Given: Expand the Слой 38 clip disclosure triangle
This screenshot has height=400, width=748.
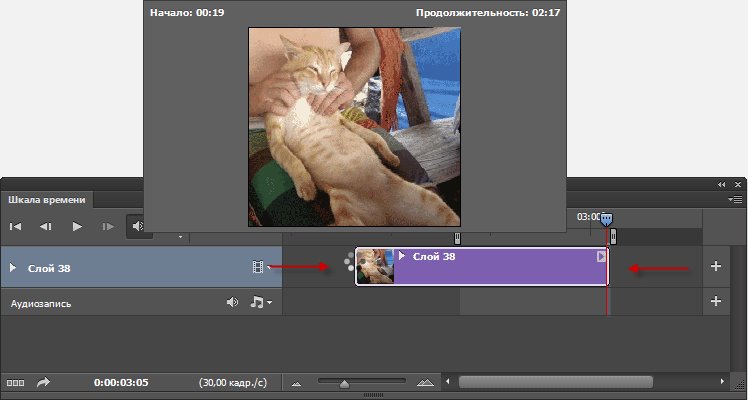Looking at the screenshot, I should click(402, 256).
